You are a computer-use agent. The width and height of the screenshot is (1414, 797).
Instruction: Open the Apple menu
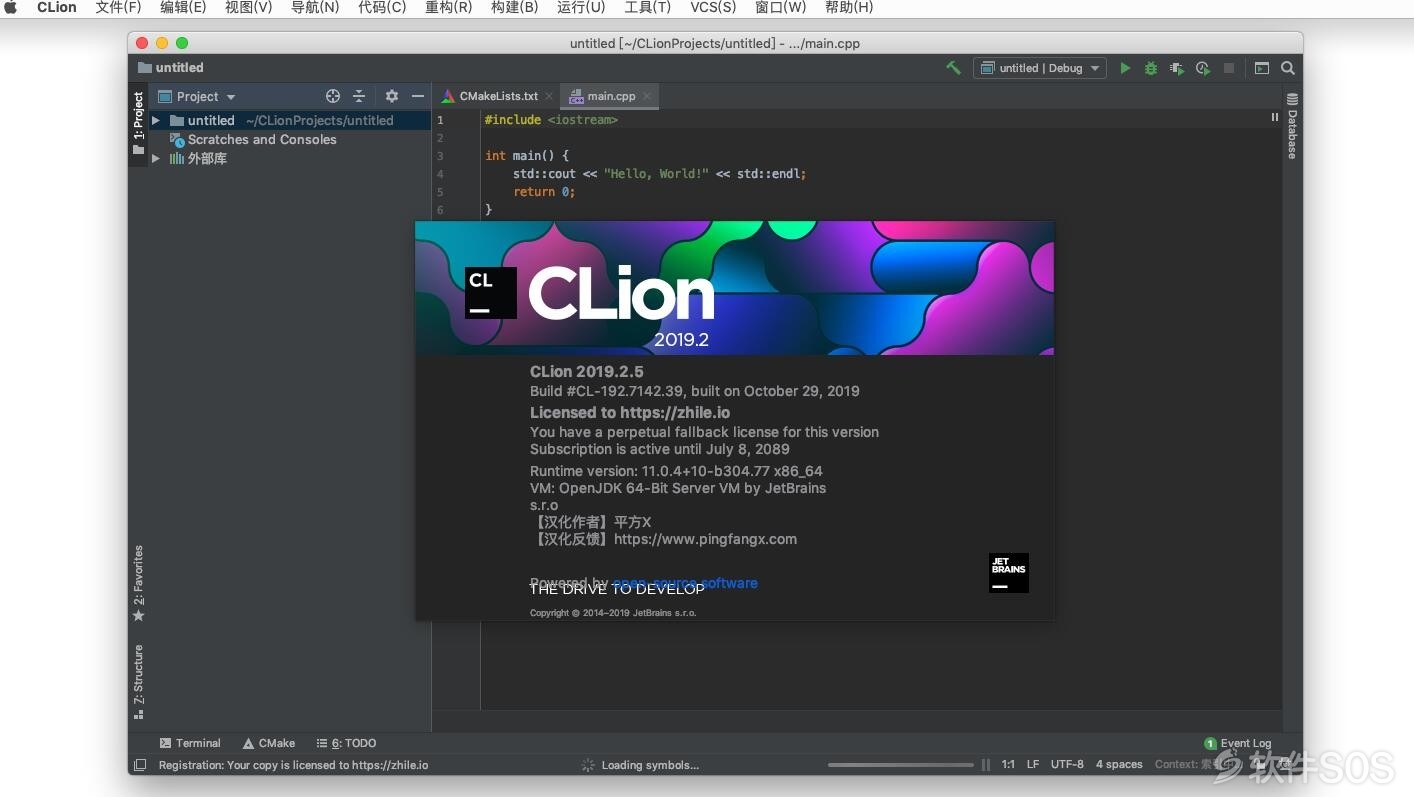[x=11, y=7]
